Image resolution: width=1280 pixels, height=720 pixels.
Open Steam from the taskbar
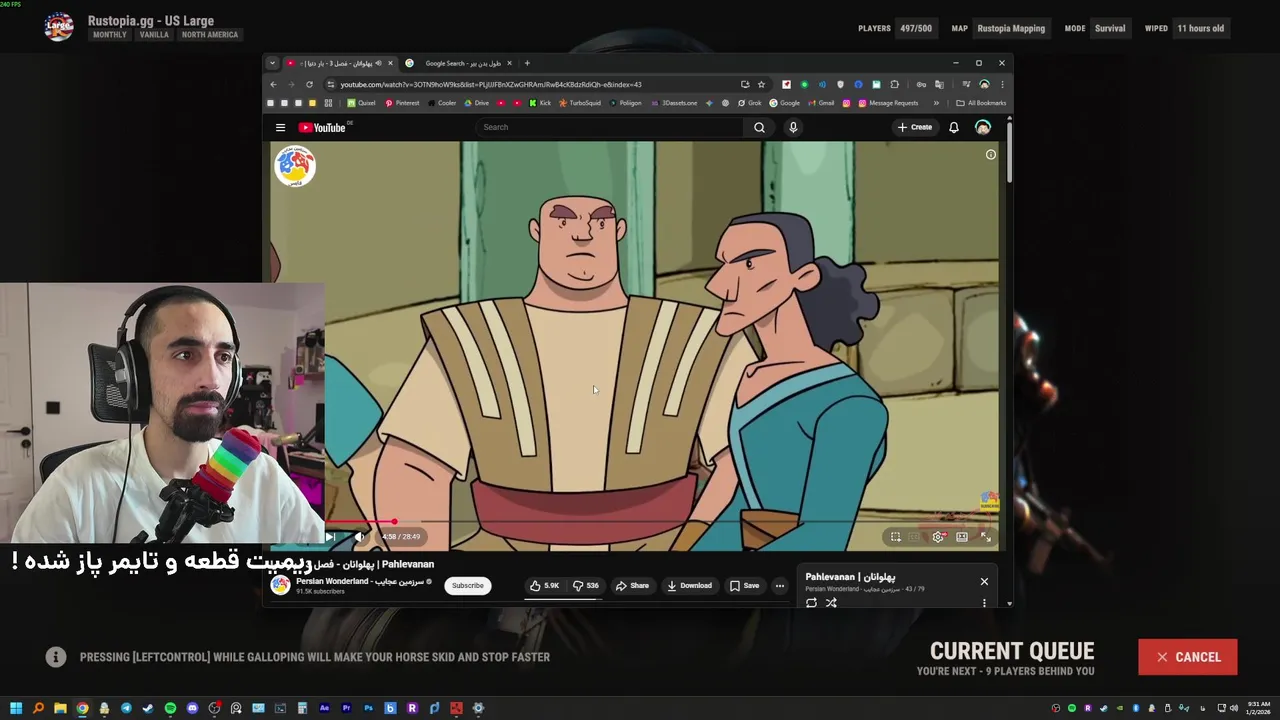click(x=148, y=708)
